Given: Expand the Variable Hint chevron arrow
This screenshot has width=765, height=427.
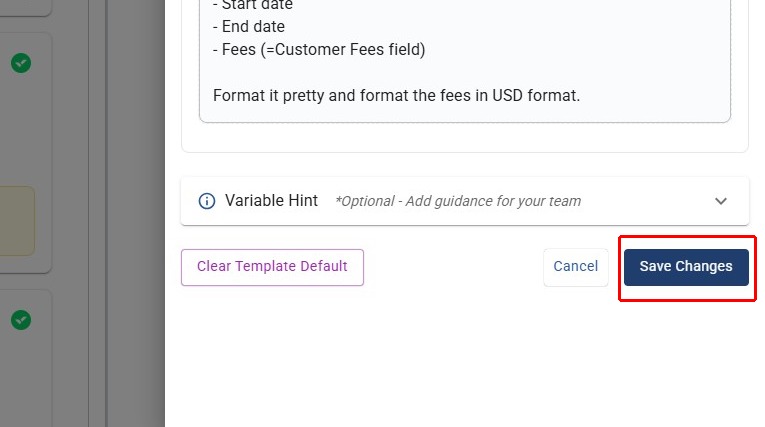Looking at the screenshot, I should 721,201.
